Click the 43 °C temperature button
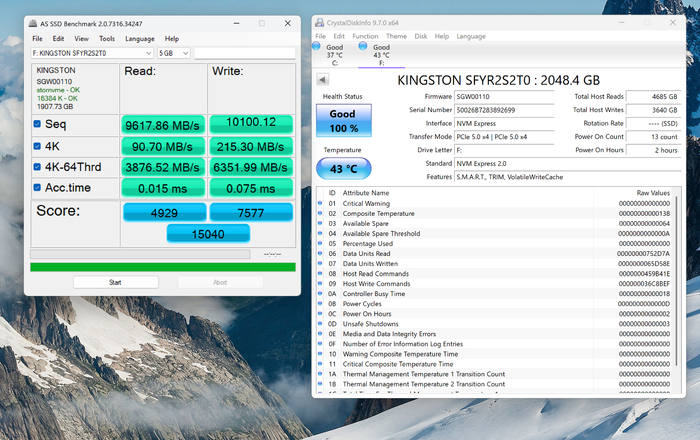The height and width of the screenshot is (440, 700). click(x=343, y=169)
